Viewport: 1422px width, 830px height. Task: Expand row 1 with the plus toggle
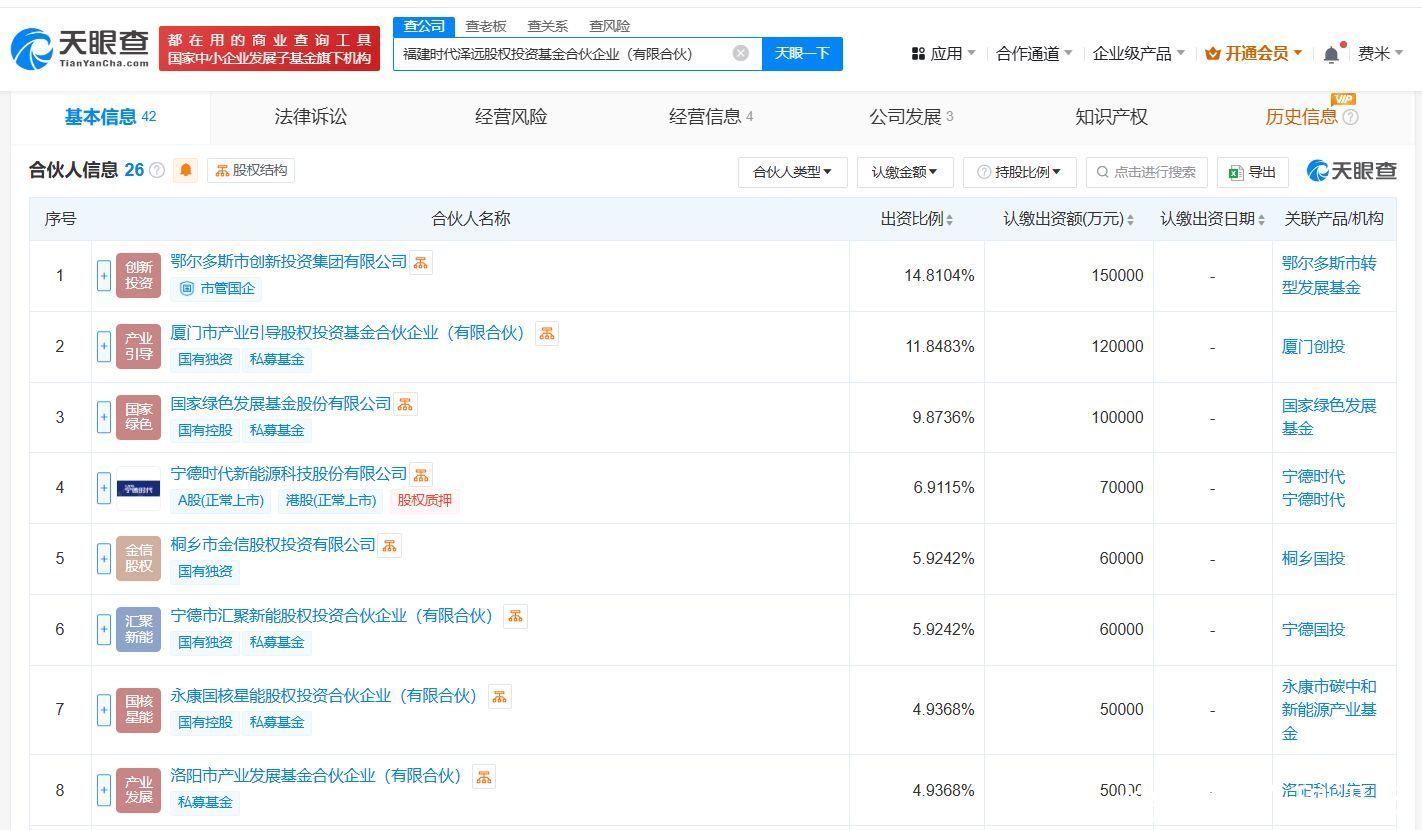click(104, 276)
